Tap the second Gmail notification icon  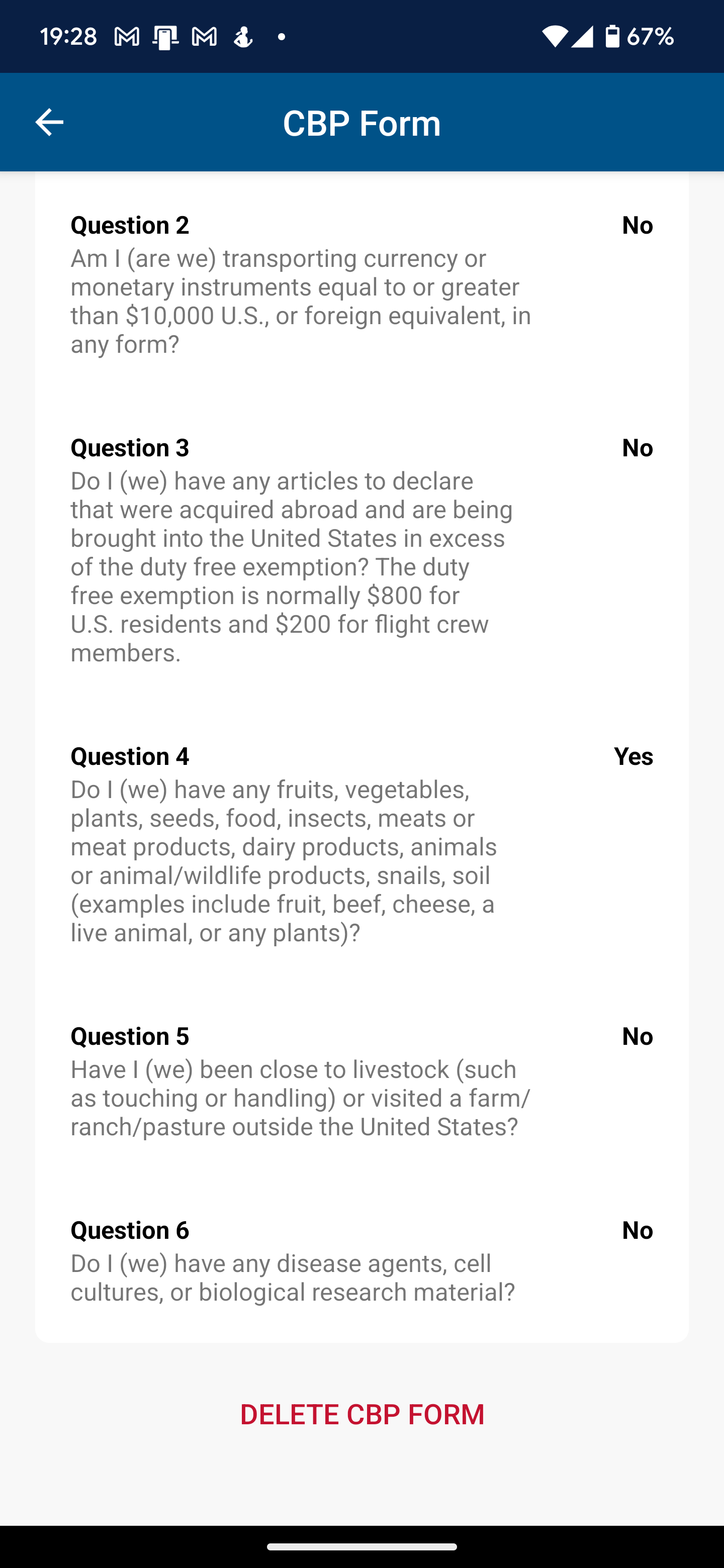tap(204, 37)
